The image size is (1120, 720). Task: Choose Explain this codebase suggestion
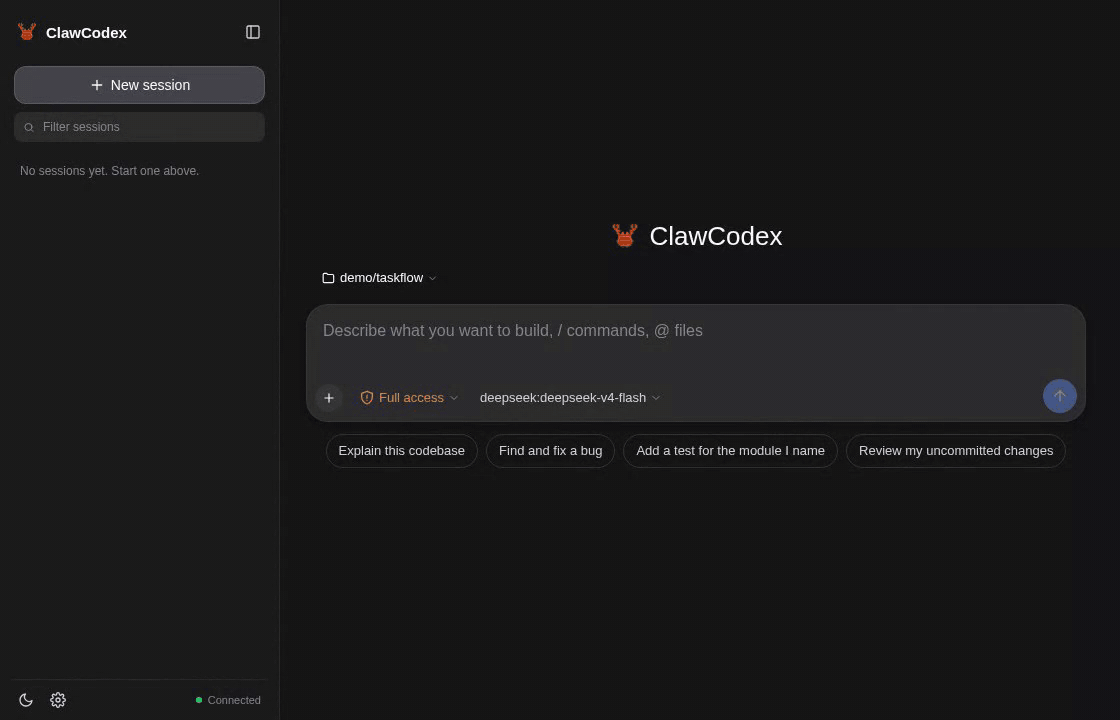click(x=401, y=451)
